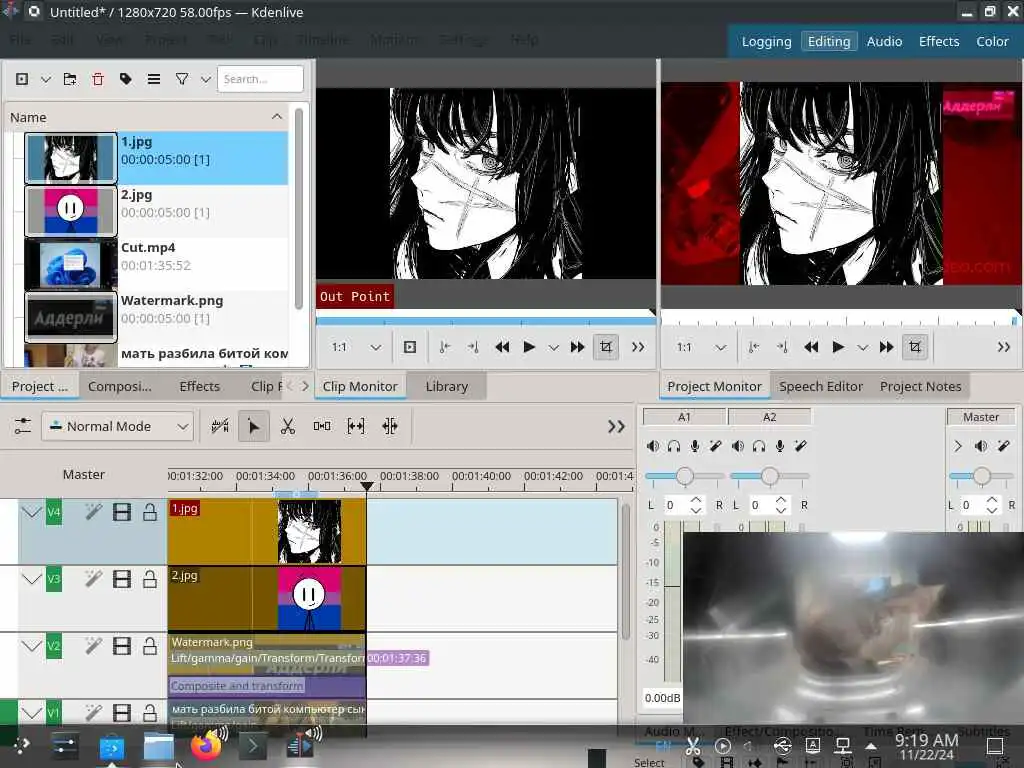Click the filter funnel icon in bin
1024x768 pixels.
[x=182, y=79]
